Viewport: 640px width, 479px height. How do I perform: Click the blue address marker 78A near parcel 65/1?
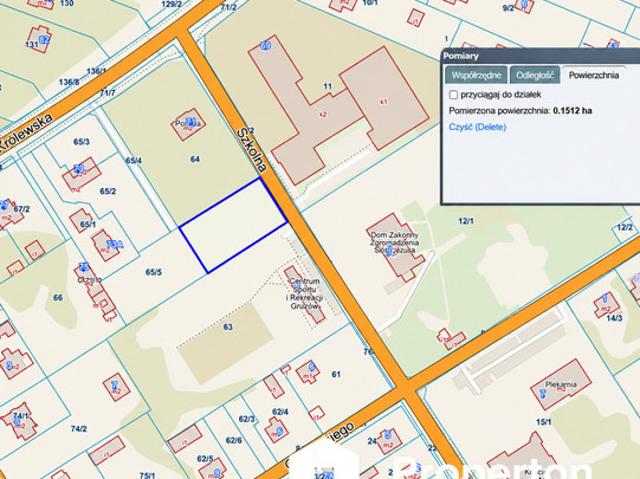click(x=115, y=244)
